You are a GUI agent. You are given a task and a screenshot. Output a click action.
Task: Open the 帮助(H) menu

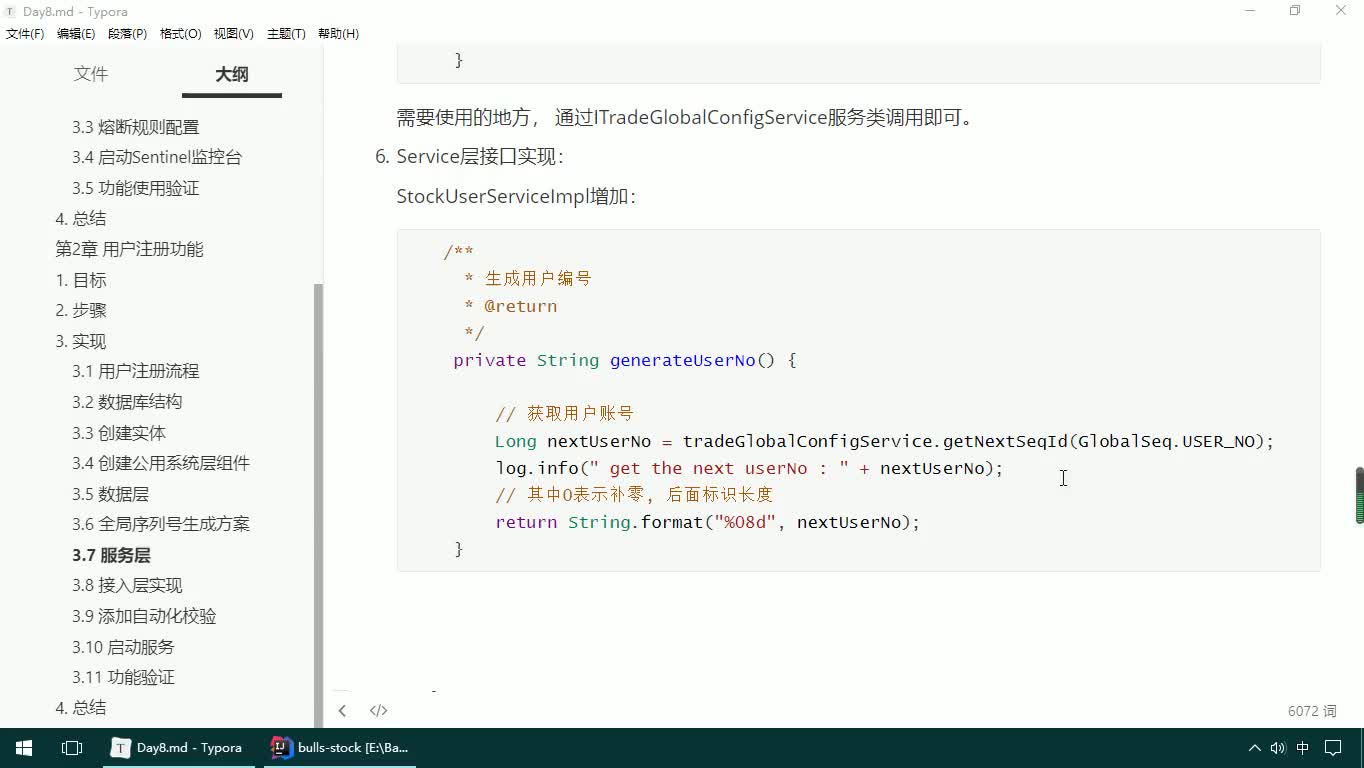(338, 34)
